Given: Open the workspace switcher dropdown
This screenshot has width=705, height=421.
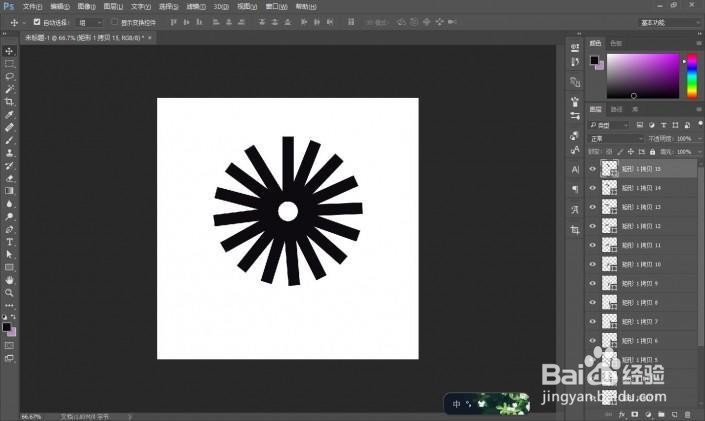Looking at the screenshot, I should pos(669,22).
